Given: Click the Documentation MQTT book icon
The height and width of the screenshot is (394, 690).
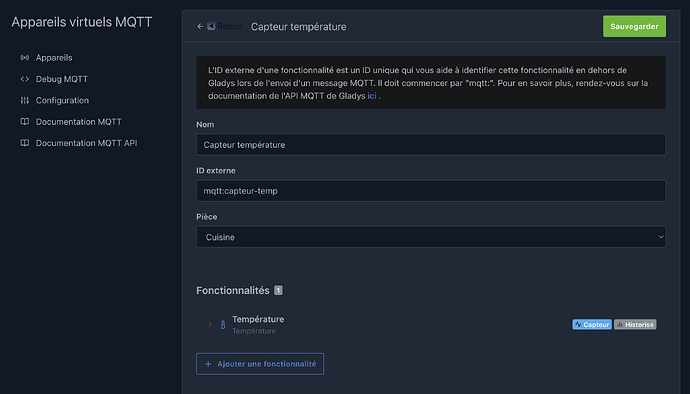Looking at the screenshot, I should [x=25, y=122].
